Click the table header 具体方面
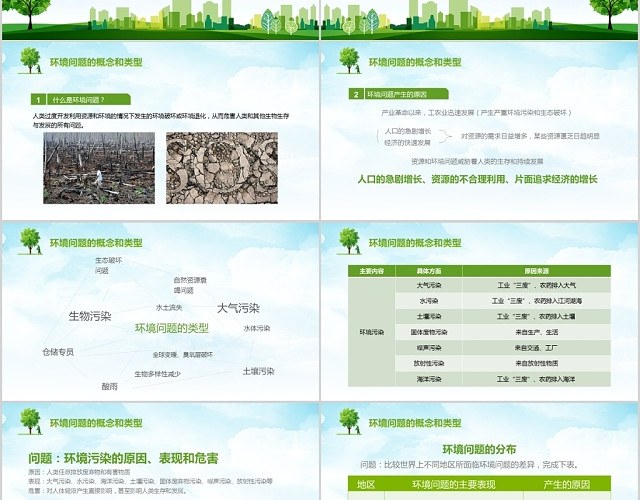640x500 pixels. 429,271
